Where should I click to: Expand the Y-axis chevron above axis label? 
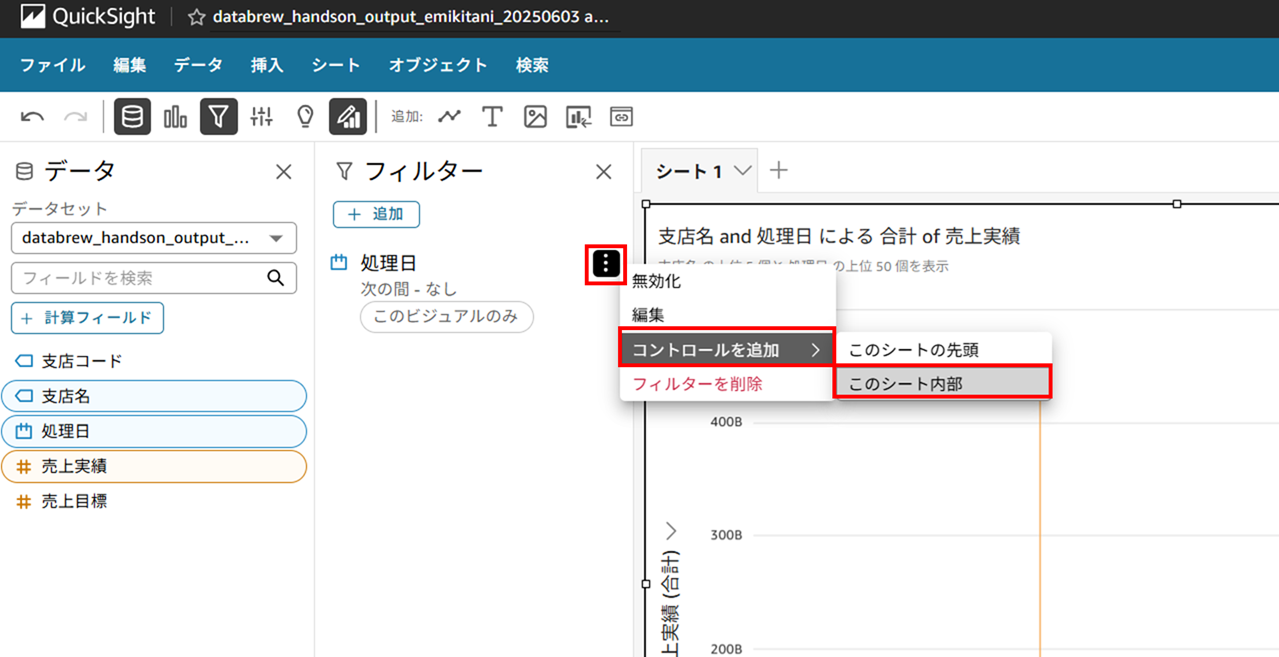pyautogui.click(x=671, y=530)
